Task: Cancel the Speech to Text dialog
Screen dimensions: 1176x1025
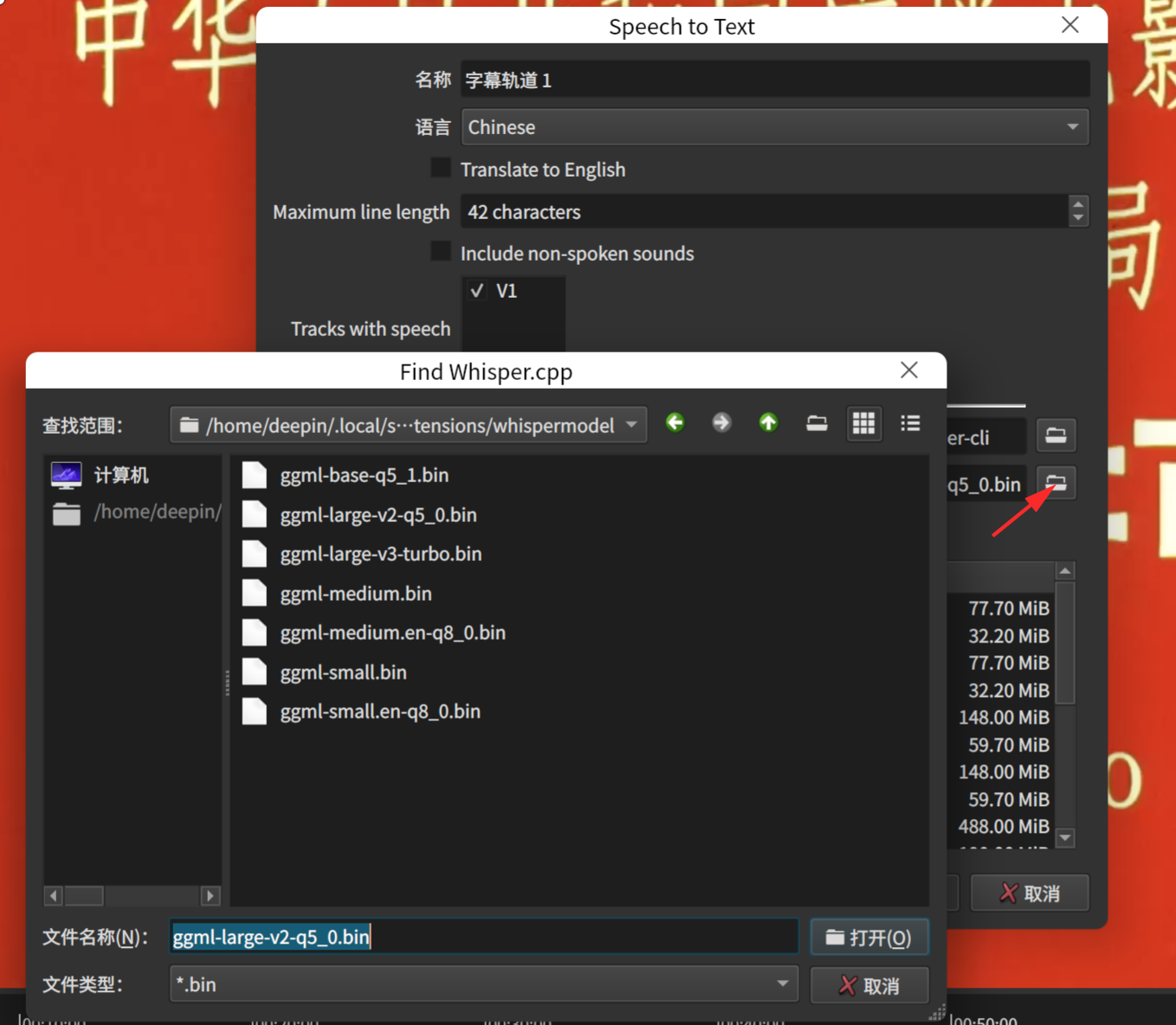Action: pyautogui.click(x=1030, y=893)
